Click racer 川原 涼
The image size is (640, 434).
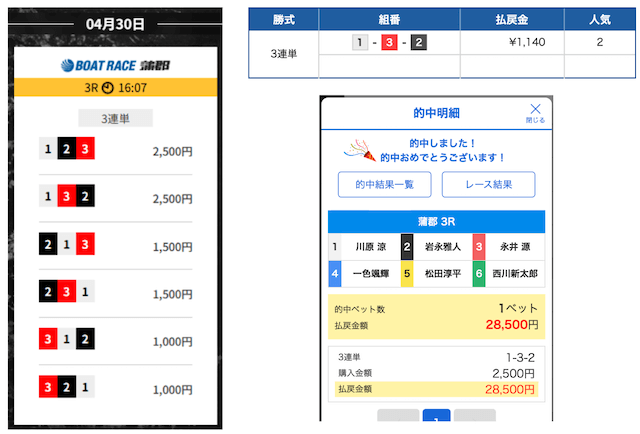click(371, 247)
